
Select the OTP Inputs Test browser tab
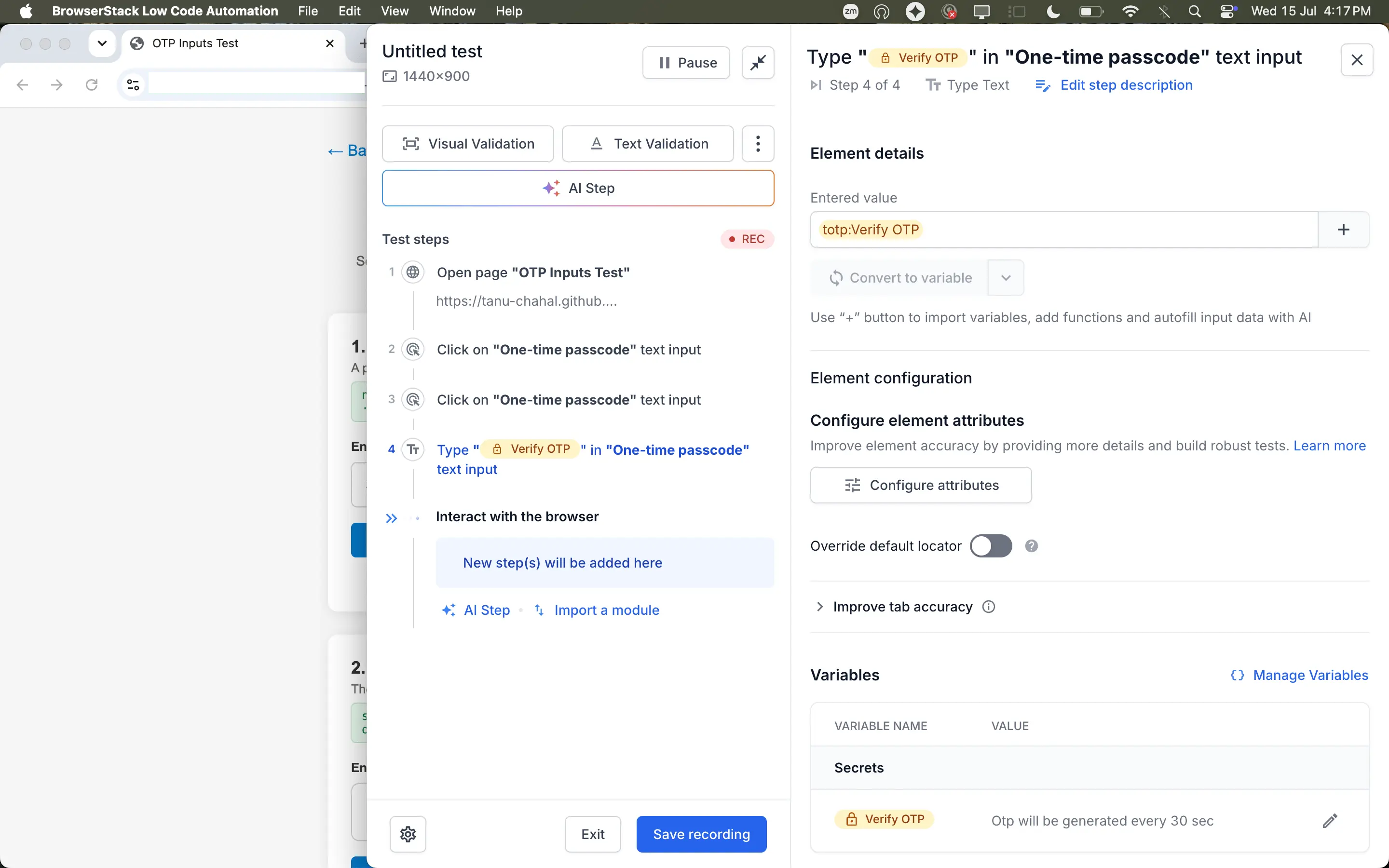[233, 43]
